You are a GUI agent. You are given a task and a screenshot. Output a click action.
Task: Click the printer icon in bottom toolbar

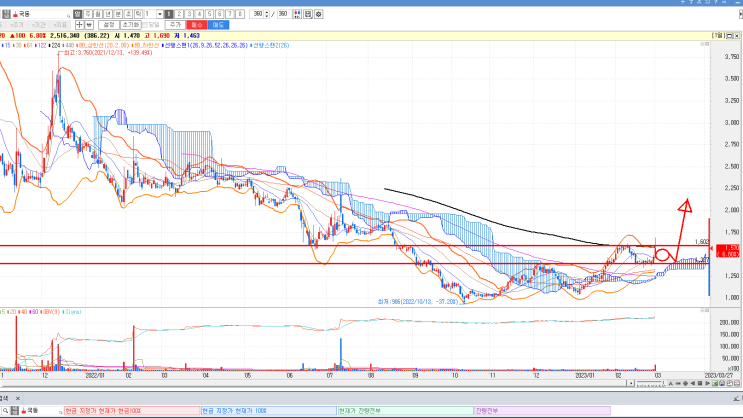722,383
